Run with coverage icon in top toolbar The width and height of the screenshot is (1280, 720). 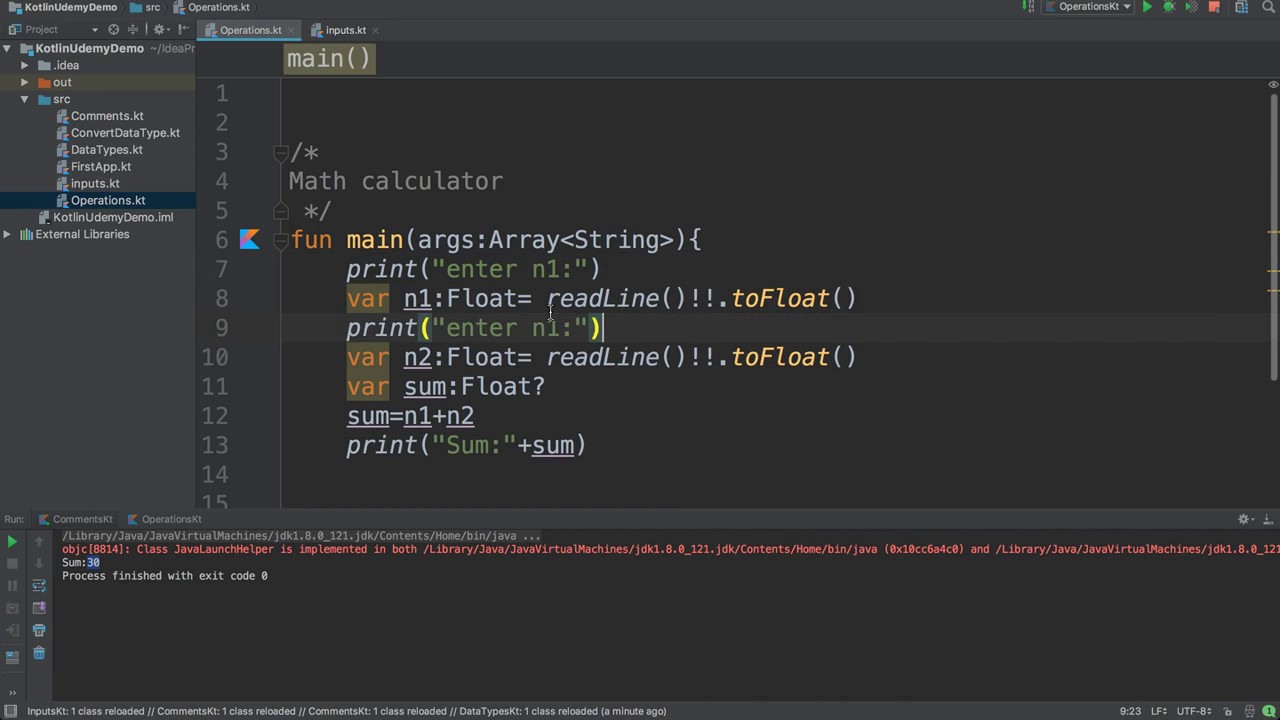pos(1191,7)
